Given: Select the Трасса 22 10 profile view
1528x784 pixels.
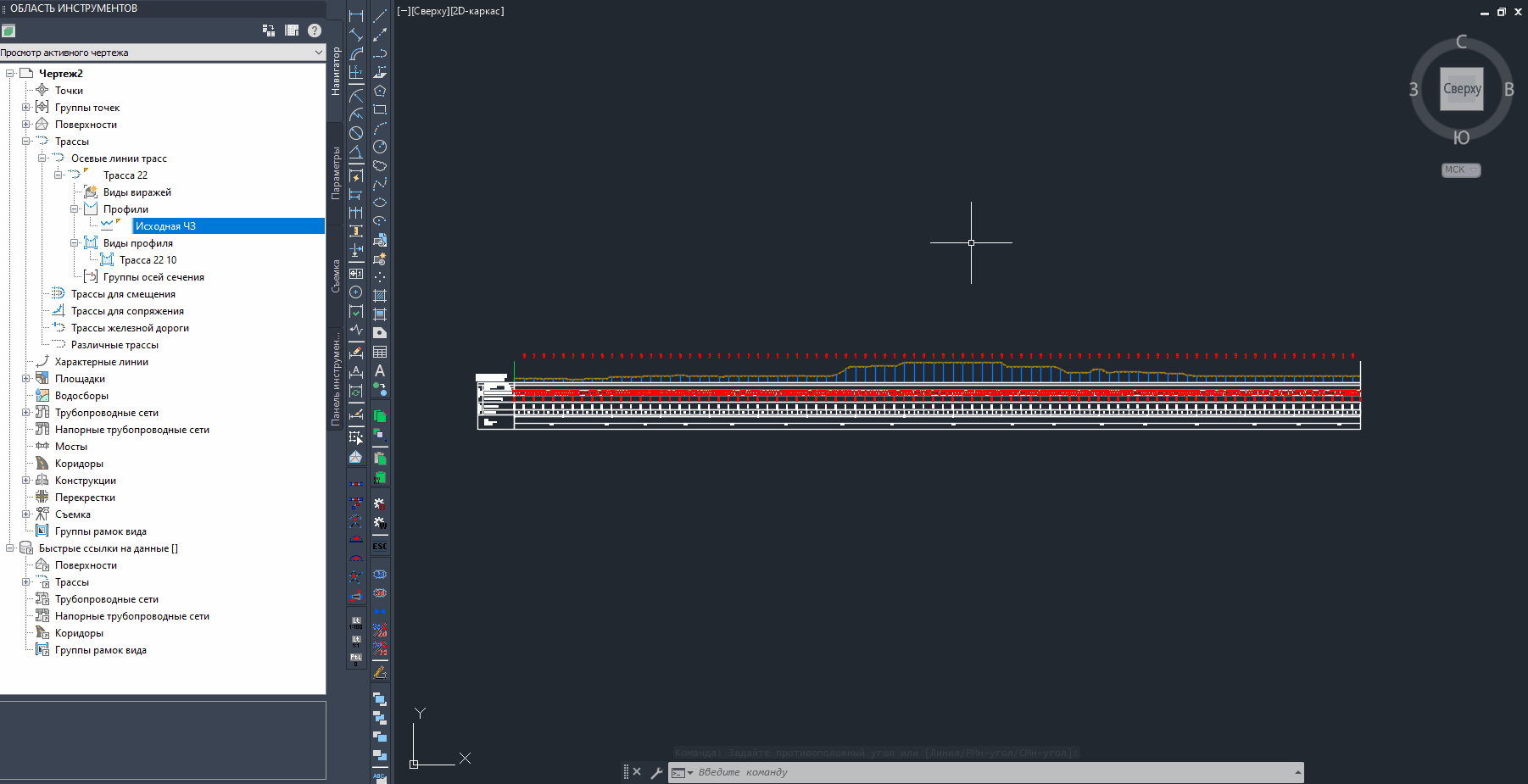Looking at the screenshot, I should [x=148, y=260].
